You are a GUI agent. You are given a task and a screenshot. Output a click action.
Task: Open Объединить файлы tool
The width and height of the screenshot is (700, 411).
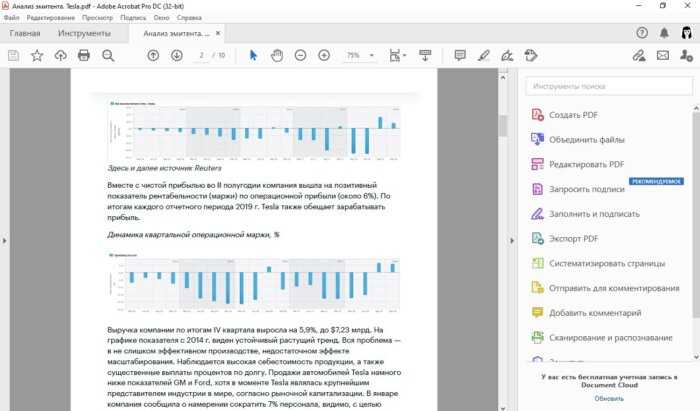point(577,139)
